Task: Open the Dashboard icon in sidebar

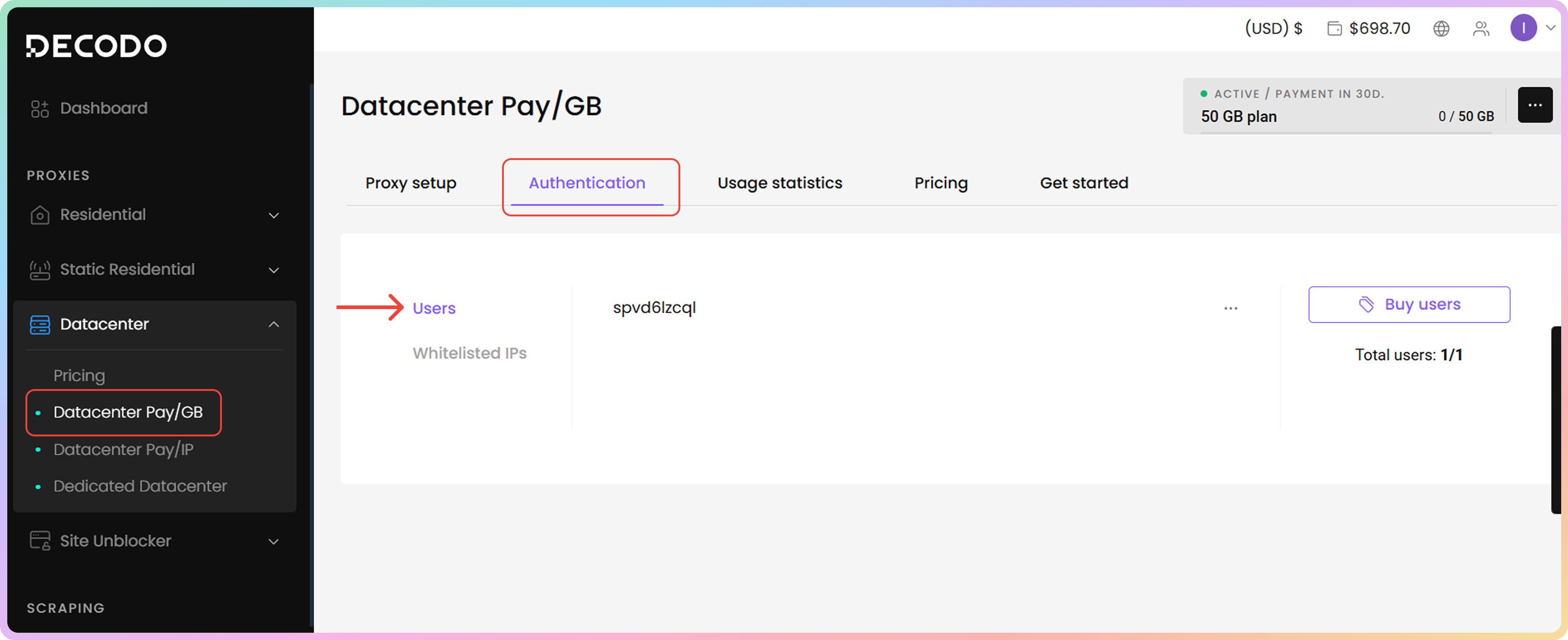Action: 40,109
